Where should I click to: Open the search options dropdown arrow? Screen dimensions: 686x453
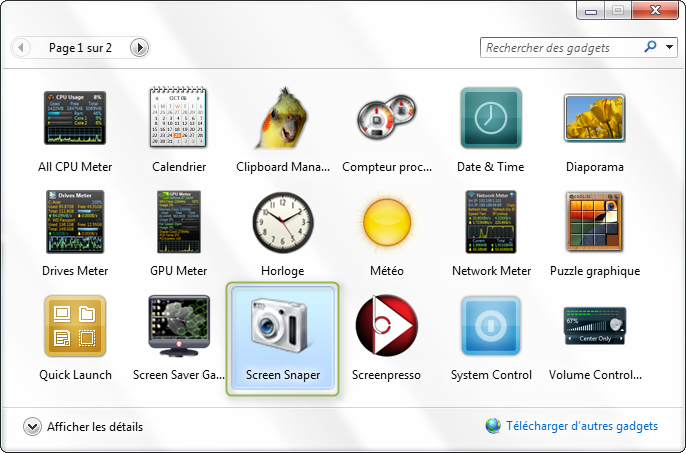coord(667,47)
